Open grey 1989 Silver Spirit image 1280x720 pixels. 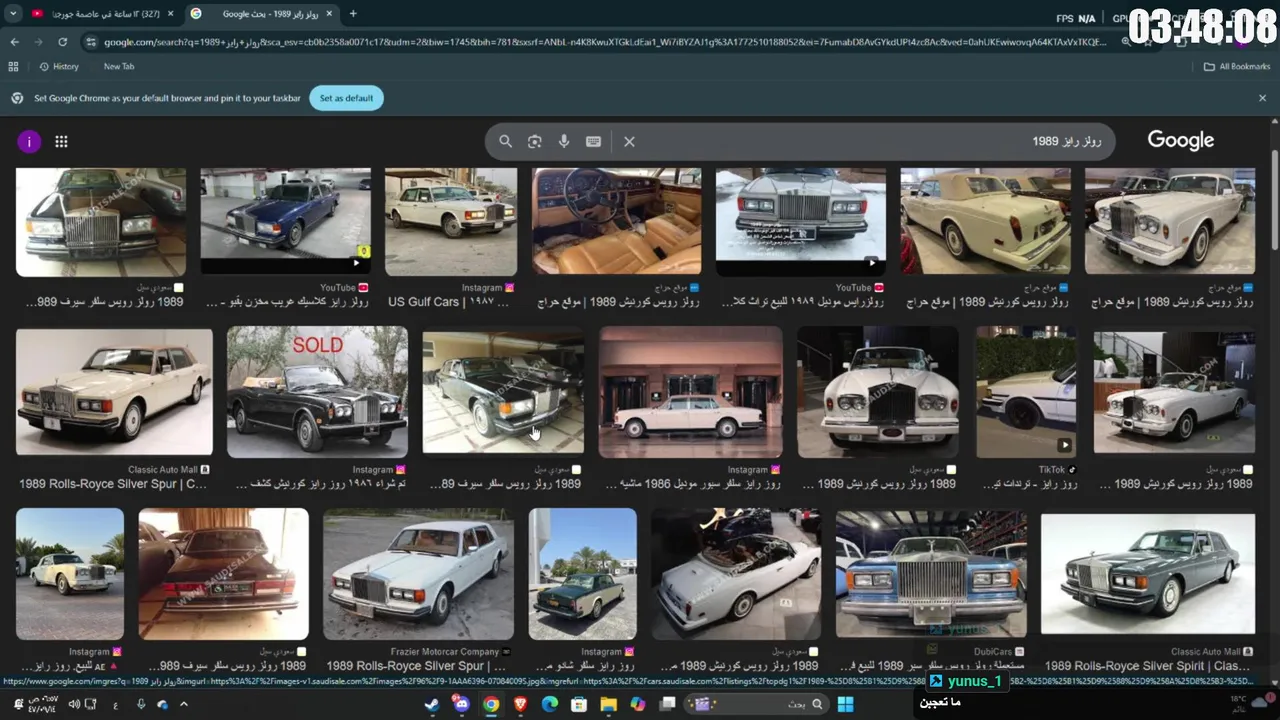click(1148, 574)
